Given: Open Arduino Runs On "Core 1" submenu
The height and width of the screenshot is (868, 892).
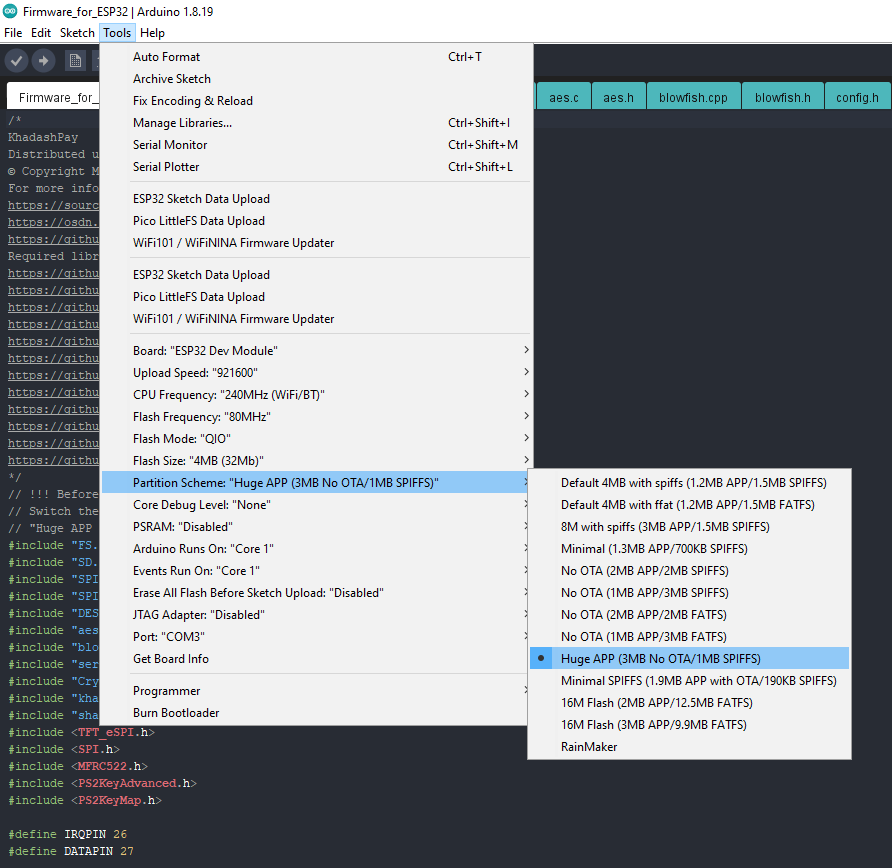Looking at the screenshot, I should 316,548.
